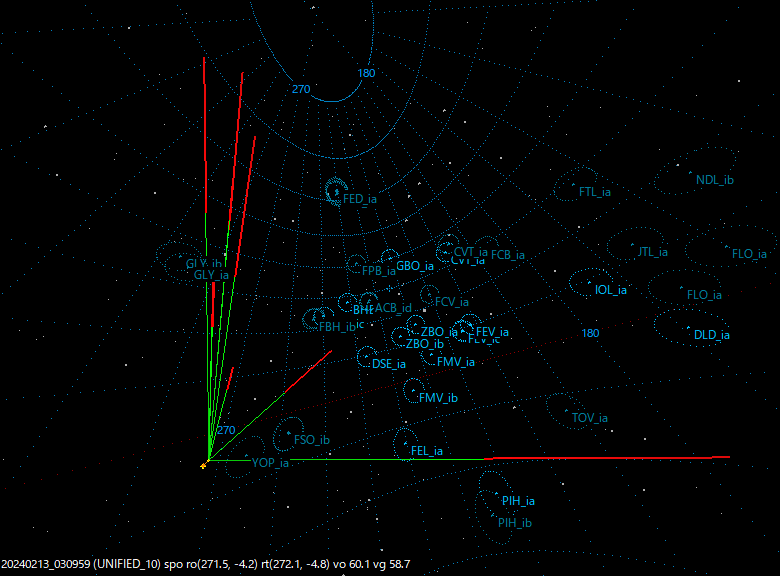Click the FSO_ib radiant label
Image resolution: width=780 pixels, height=576 pixels.
coord(311,440)
